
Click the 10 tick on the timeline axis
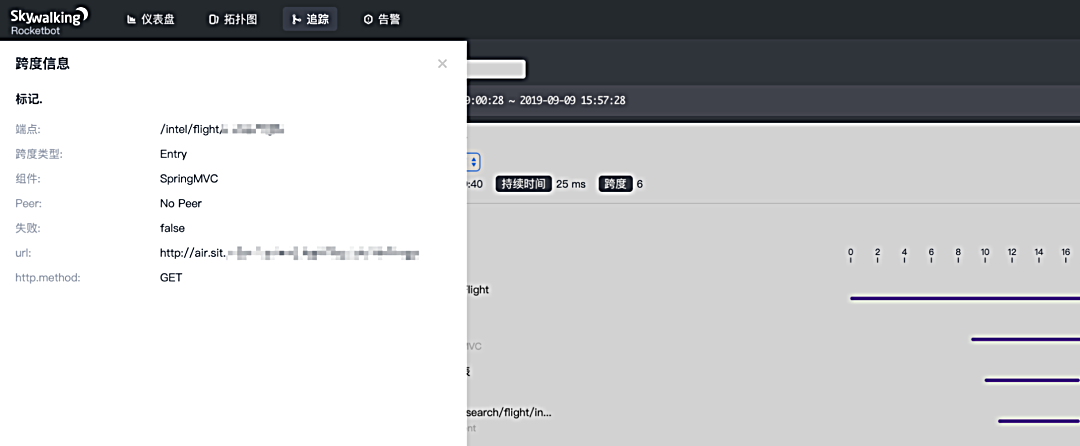coord(985,255)
